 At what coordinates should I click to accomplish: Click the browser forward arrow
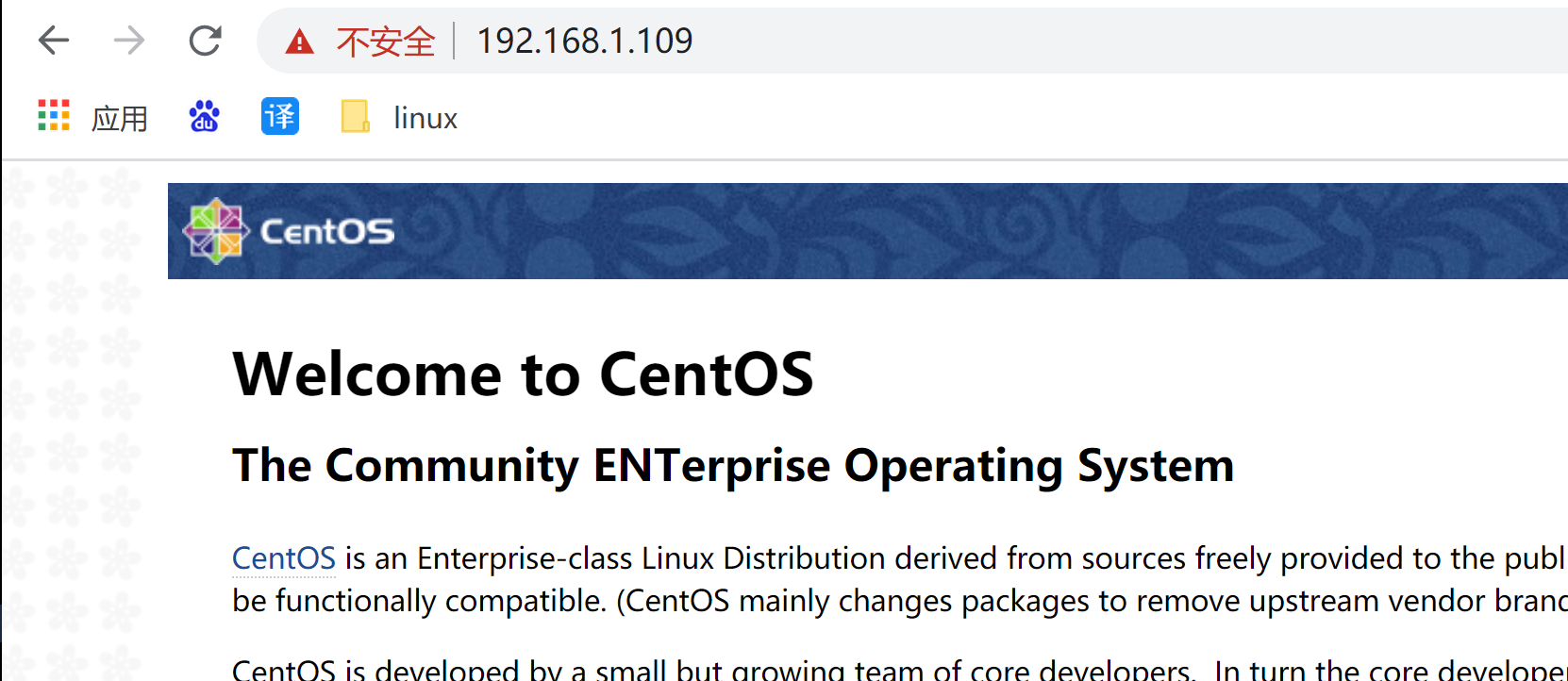point(129,41)
